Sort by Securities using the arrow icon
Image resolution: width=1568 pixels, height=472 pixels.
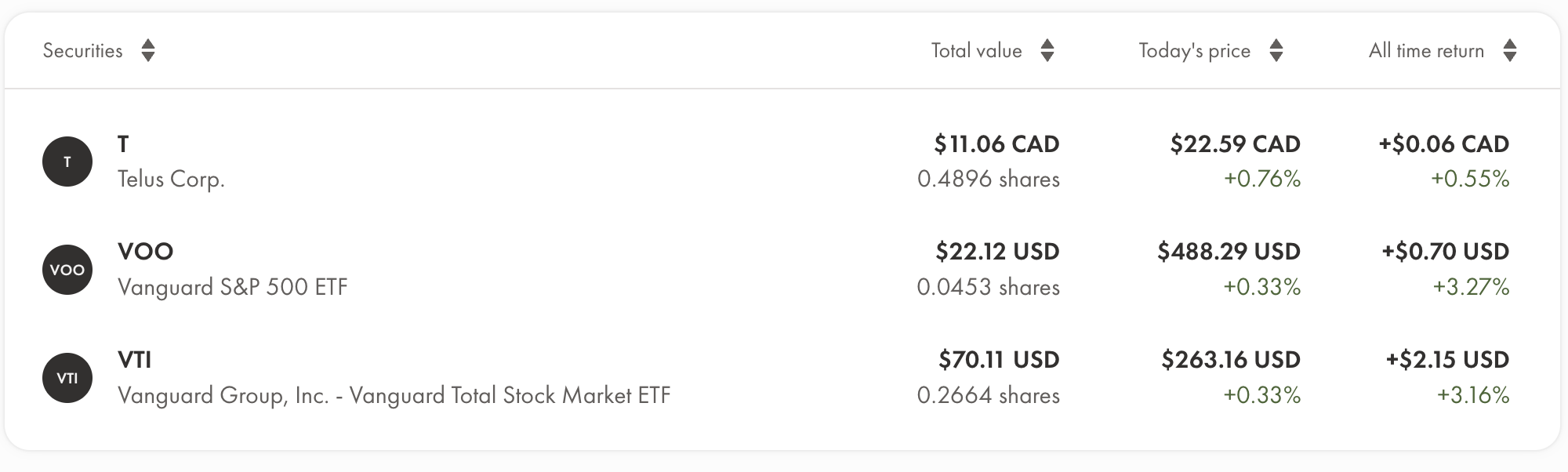[148, 51]
